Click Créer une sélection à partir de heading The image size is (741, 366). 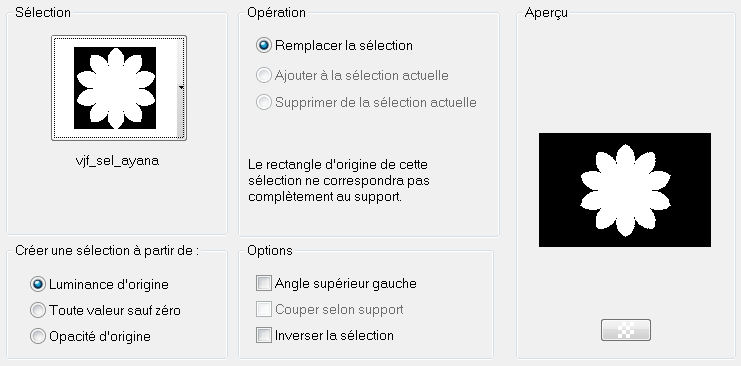tap(107, 250)
